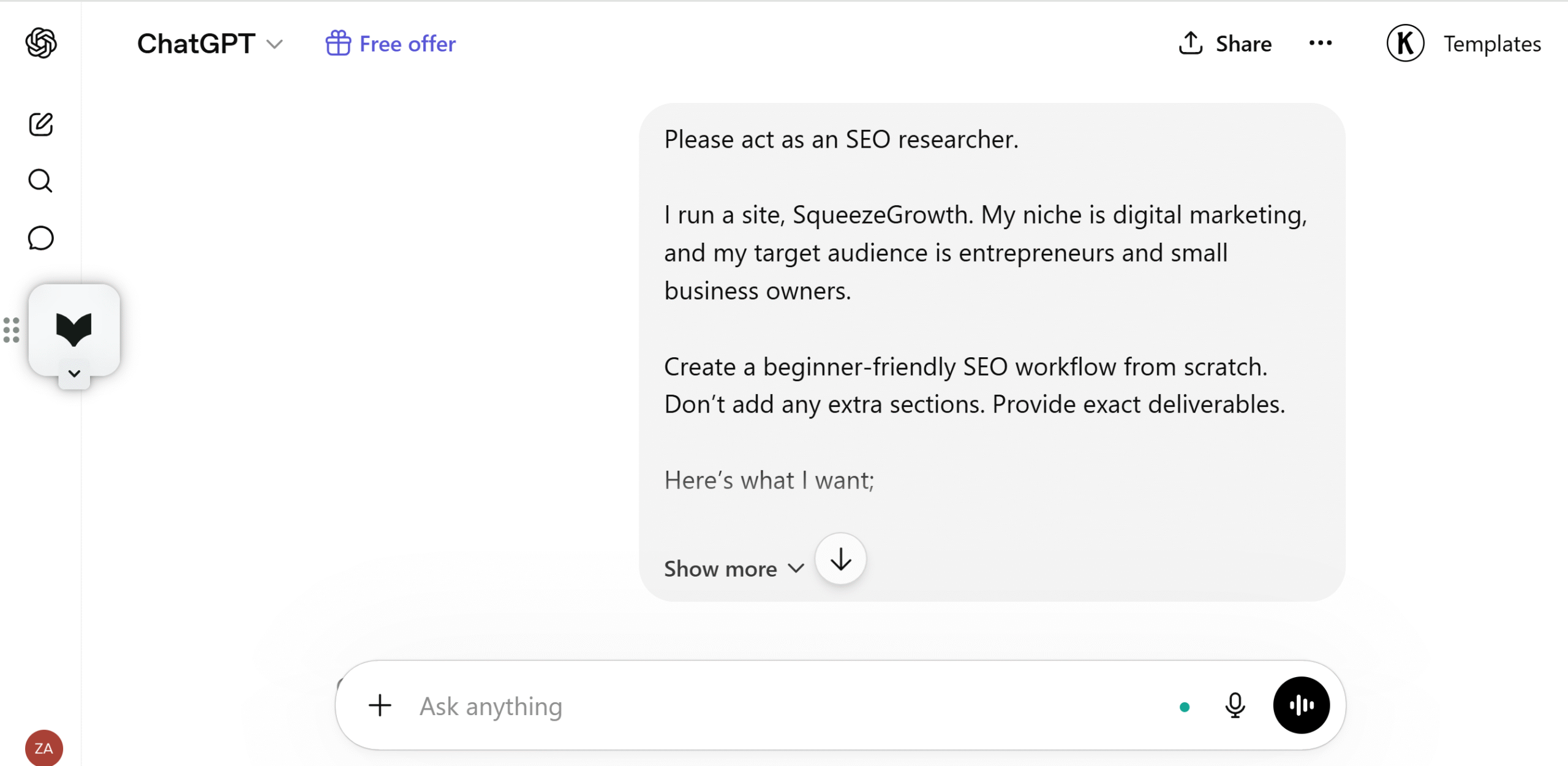This screenshot has width=1568, height=766.
Task: Click the plus attach icon in composer
Action: (x=380, y=705)
